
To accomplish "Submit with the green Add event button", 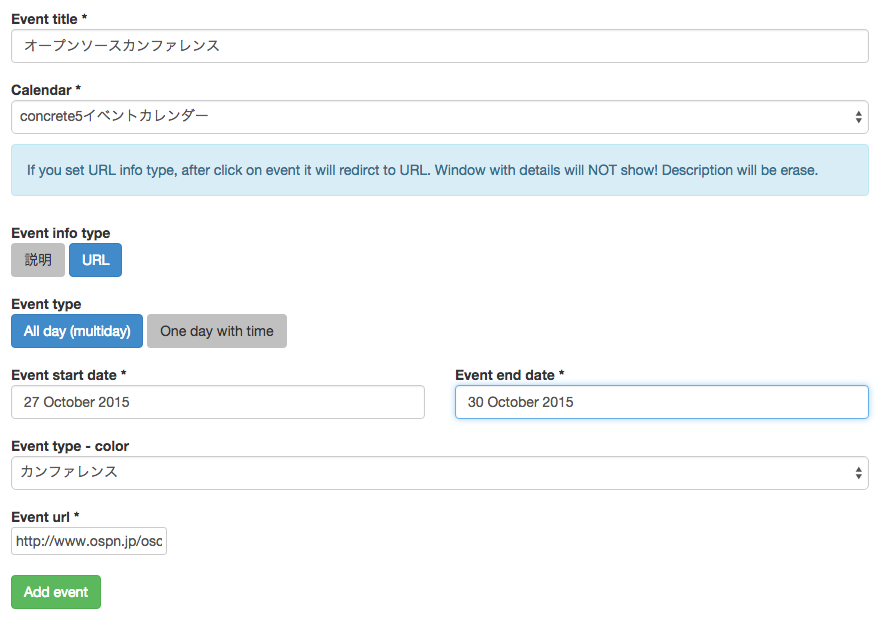I will pyautogui.click(x=56, y=592).
